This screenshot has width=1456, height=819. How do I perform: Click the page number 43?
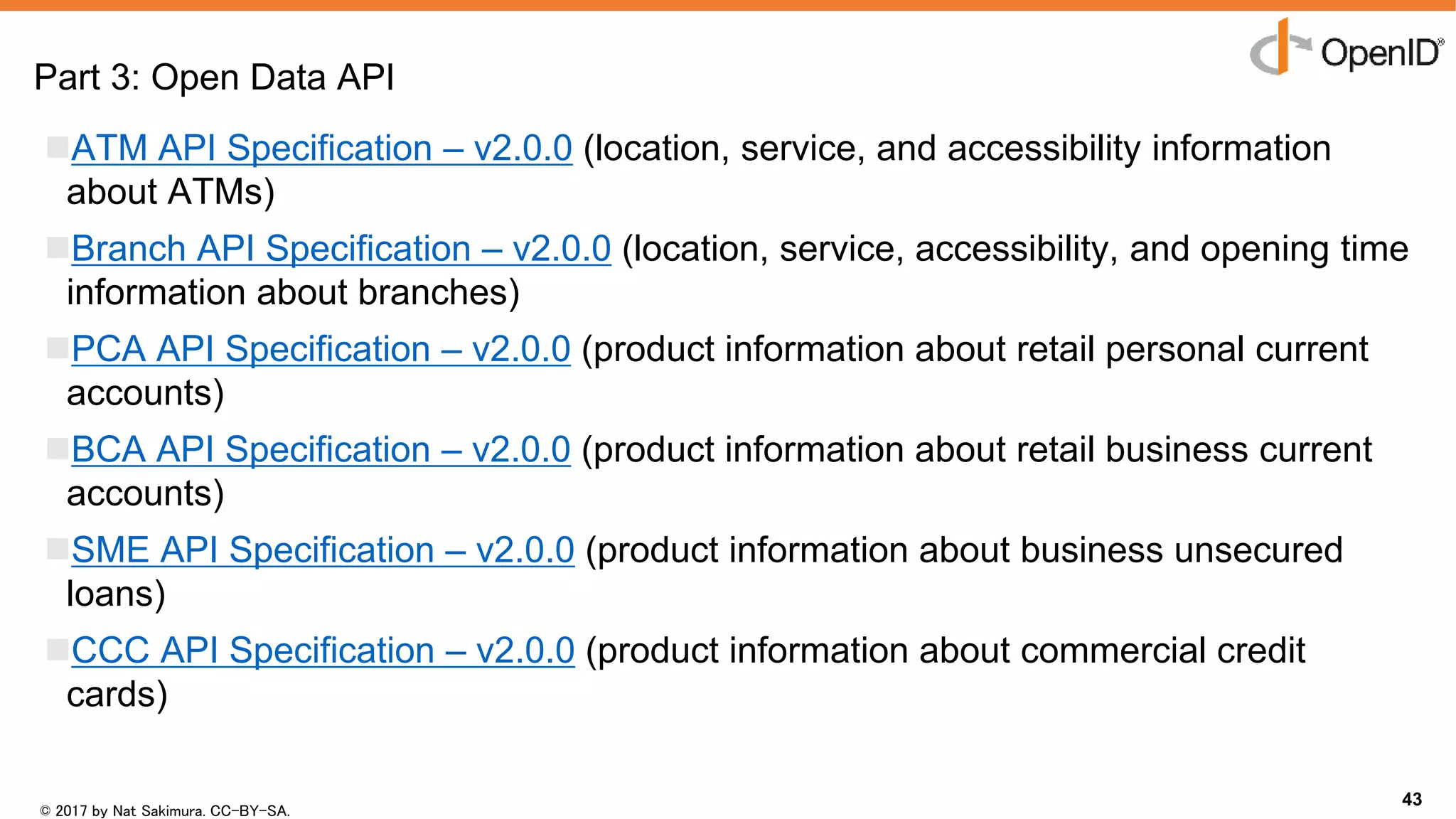tap(1412, 799)
